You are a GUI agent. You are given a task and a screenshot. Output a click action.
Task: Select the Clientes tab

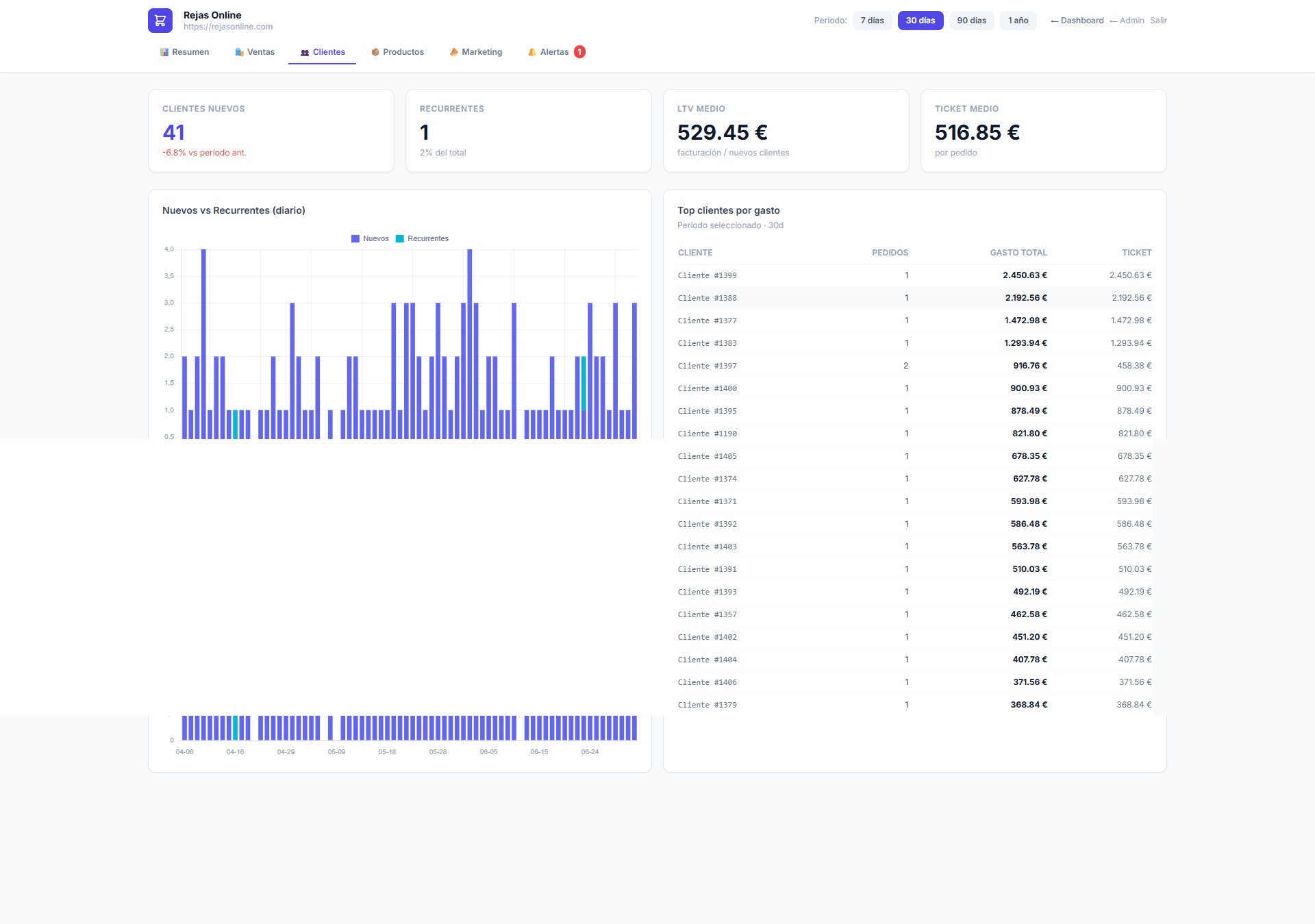(323, 52)
